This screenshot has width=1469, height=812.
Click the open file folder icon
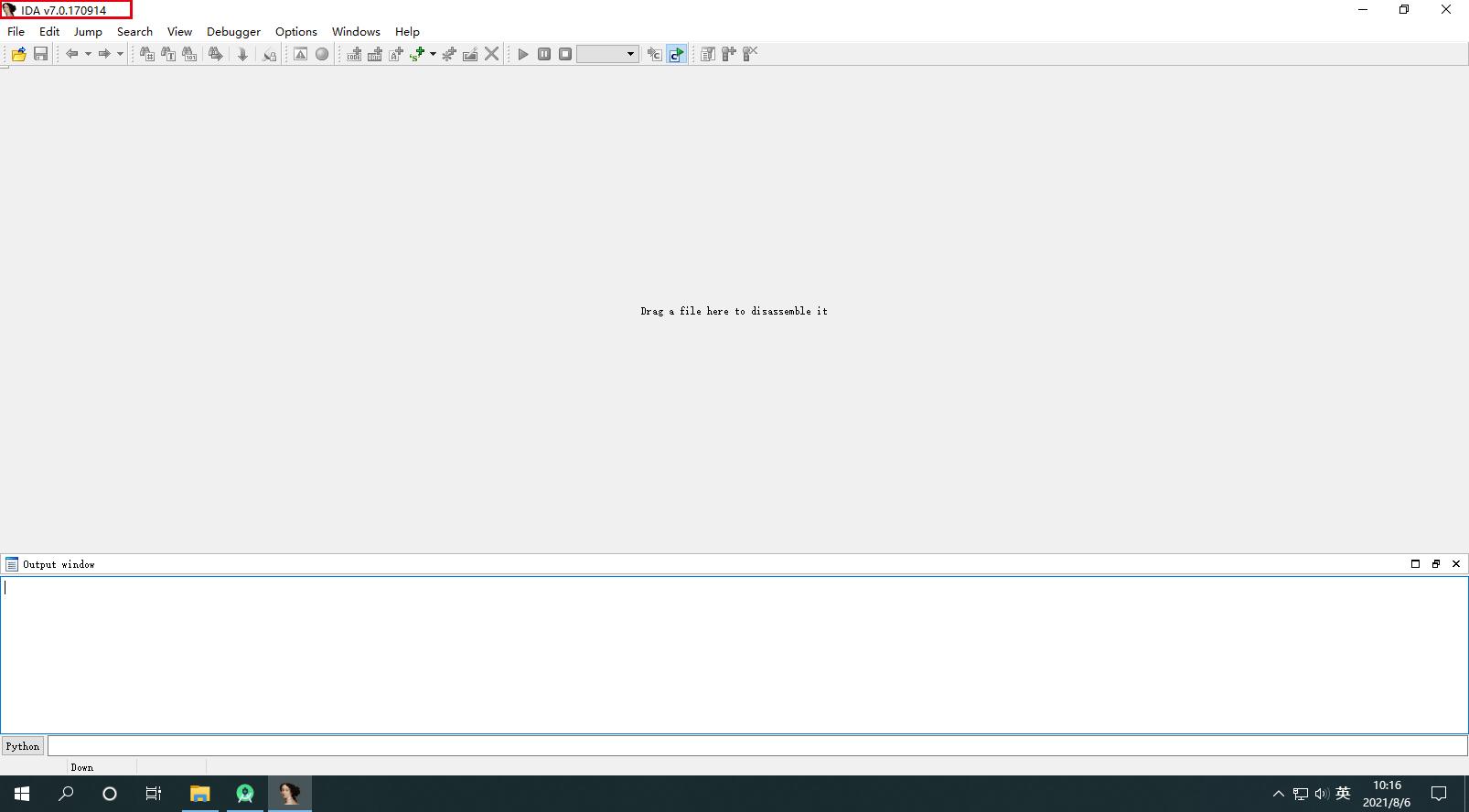click(18, 54)
